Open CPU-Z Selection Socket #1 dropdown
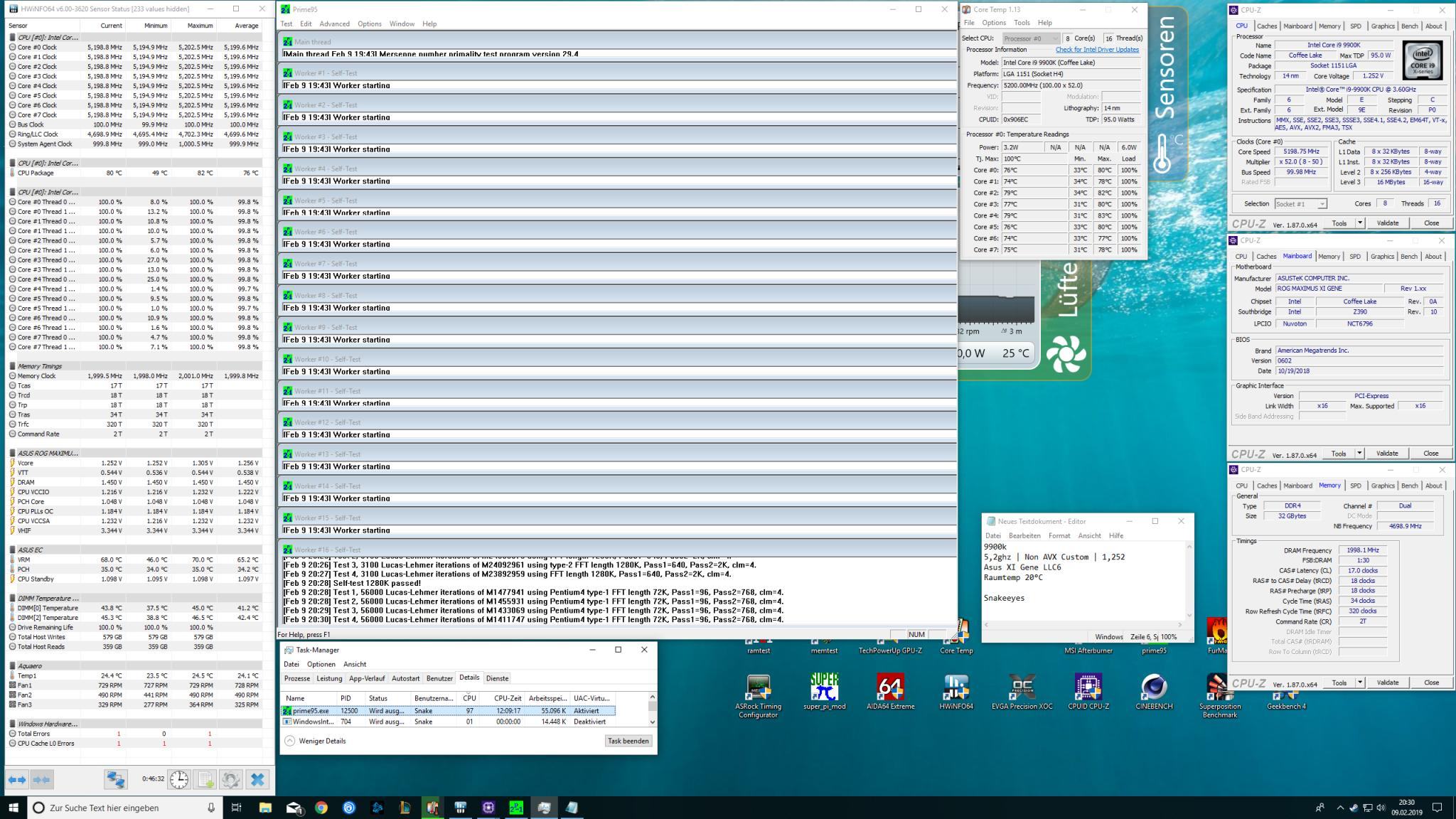 tap(1300, 204)
